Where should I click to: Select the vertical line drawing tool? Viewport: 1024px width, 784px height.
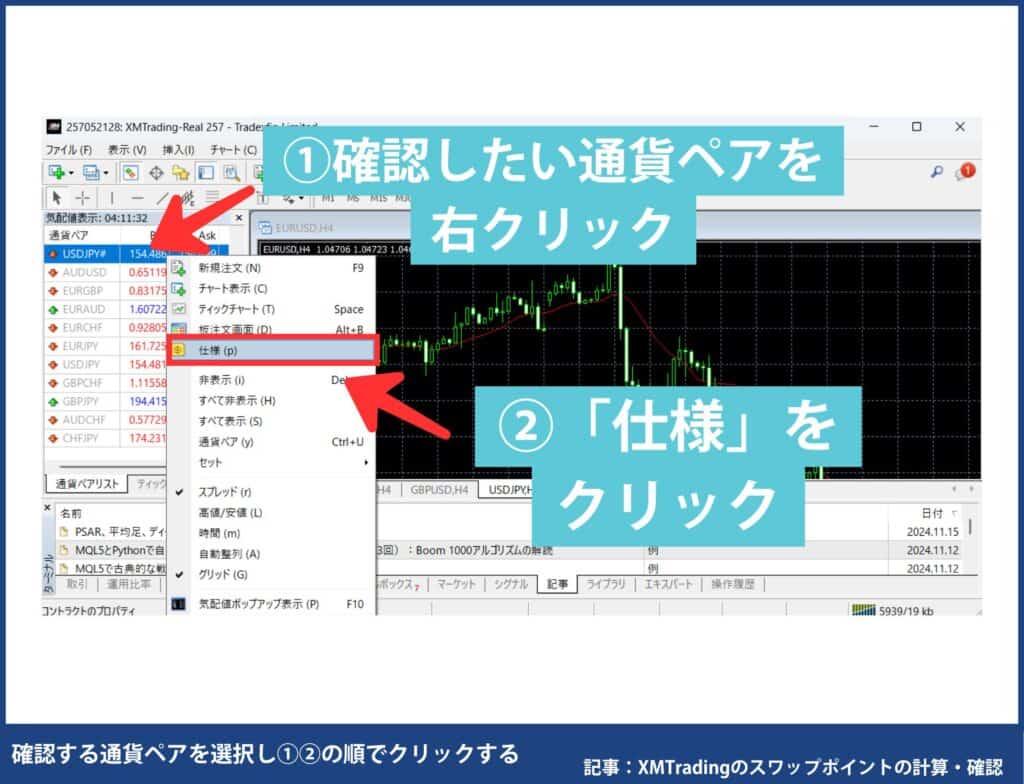(x=112, y=197)
